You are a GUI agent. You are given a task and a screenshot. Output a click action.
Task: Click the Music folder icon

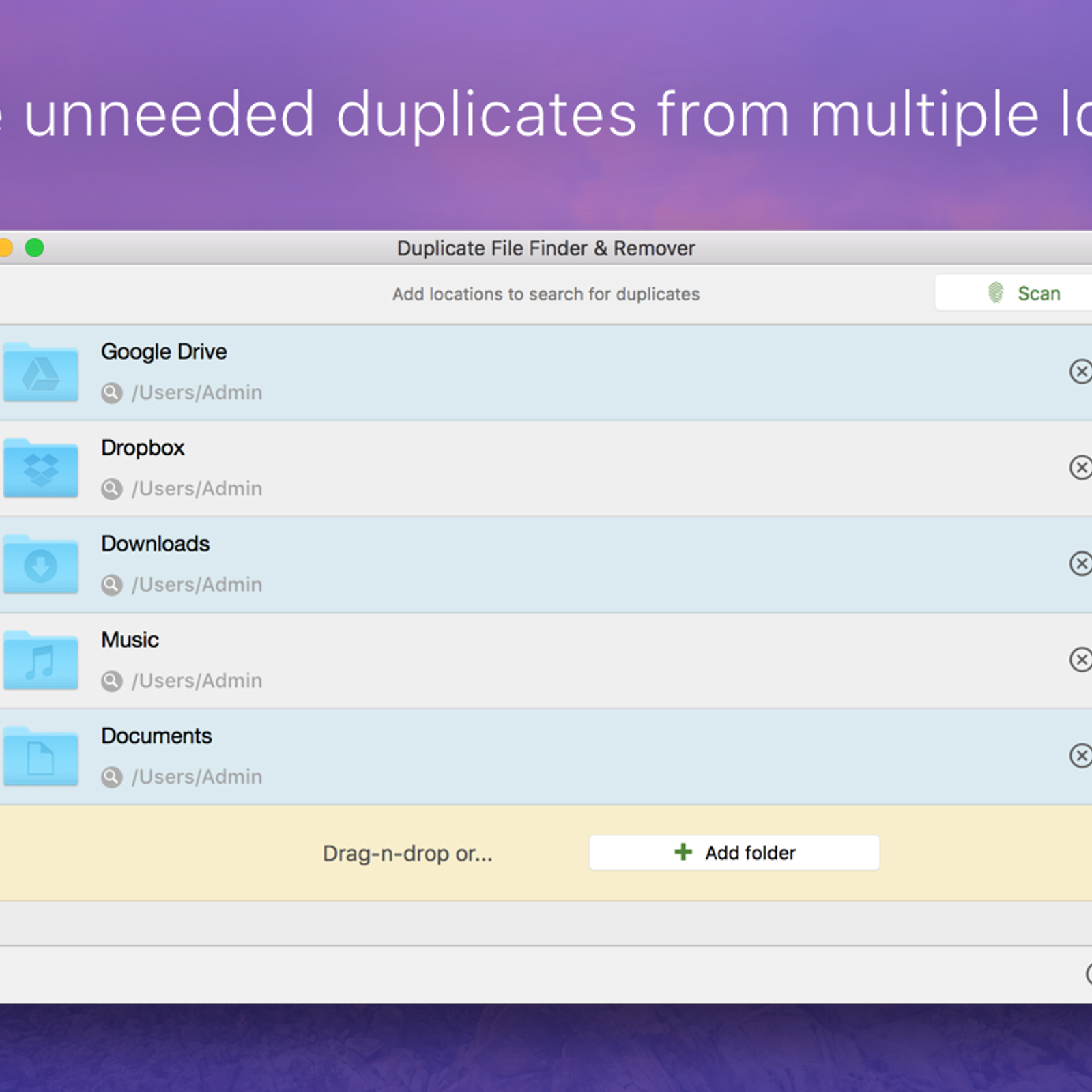40,661
